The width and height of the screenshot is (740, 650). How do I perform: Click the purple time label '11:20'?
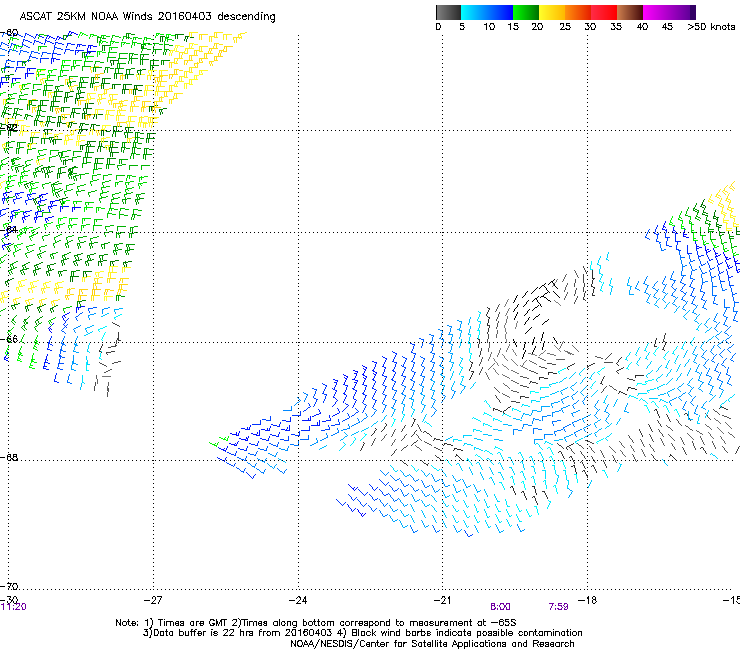click(14, 607)
